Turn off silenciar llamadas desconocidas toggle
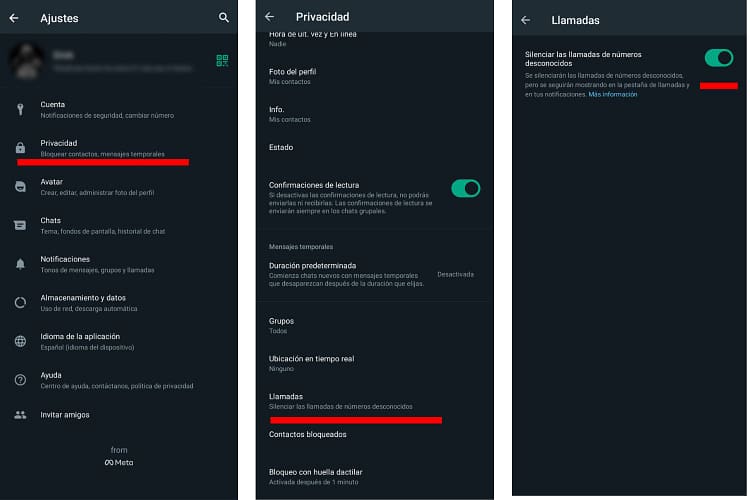The image size is (750, 500). coord(718,58)
